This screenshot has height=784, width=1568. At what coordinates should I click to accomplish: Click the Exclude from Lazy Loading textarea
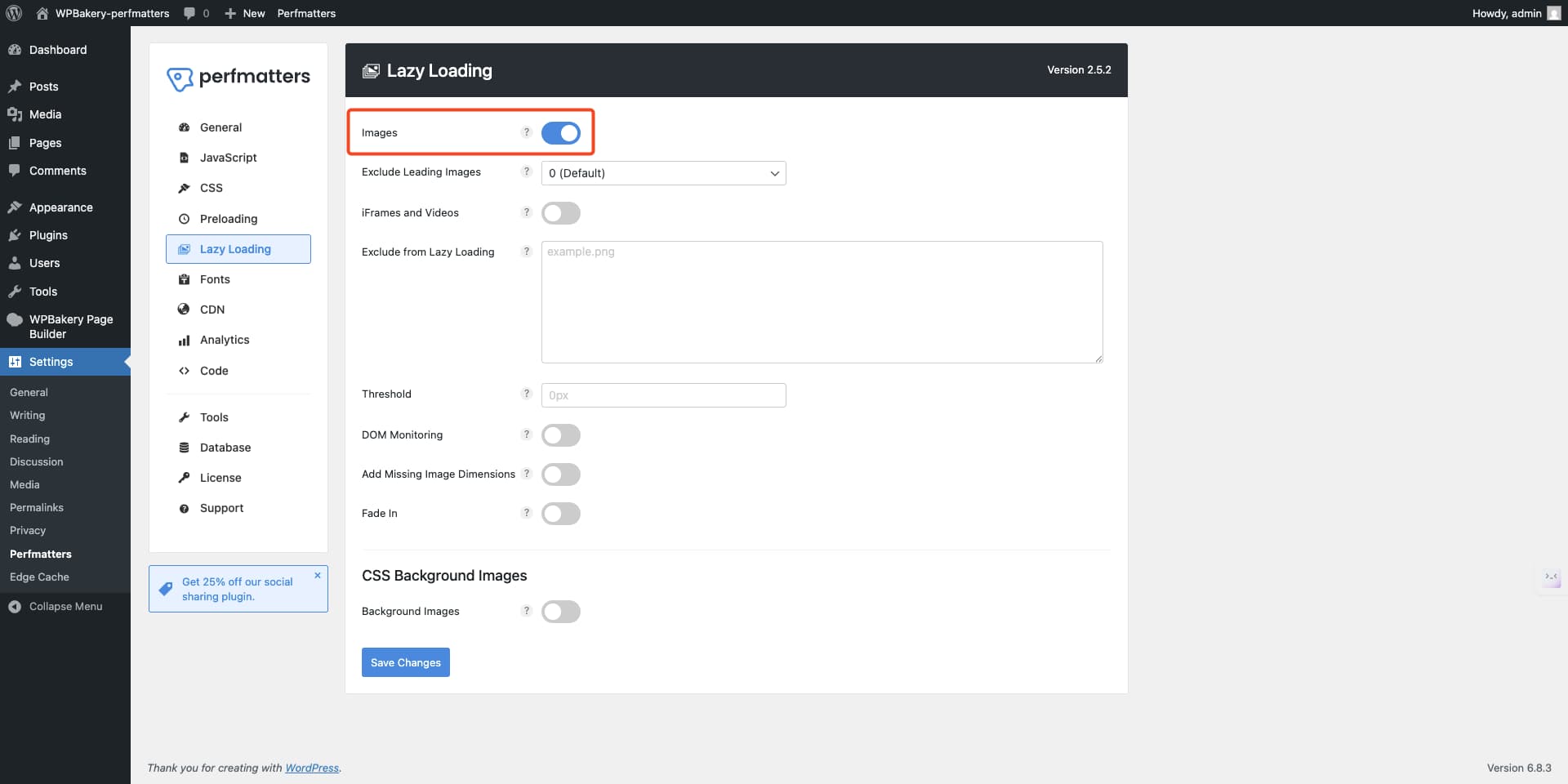822,302
